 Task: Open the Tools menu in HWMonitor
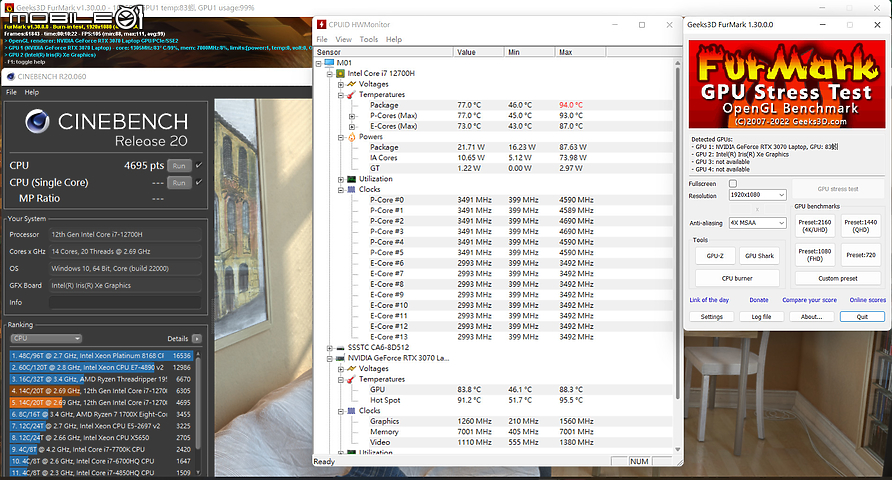[x=369, y=39]
